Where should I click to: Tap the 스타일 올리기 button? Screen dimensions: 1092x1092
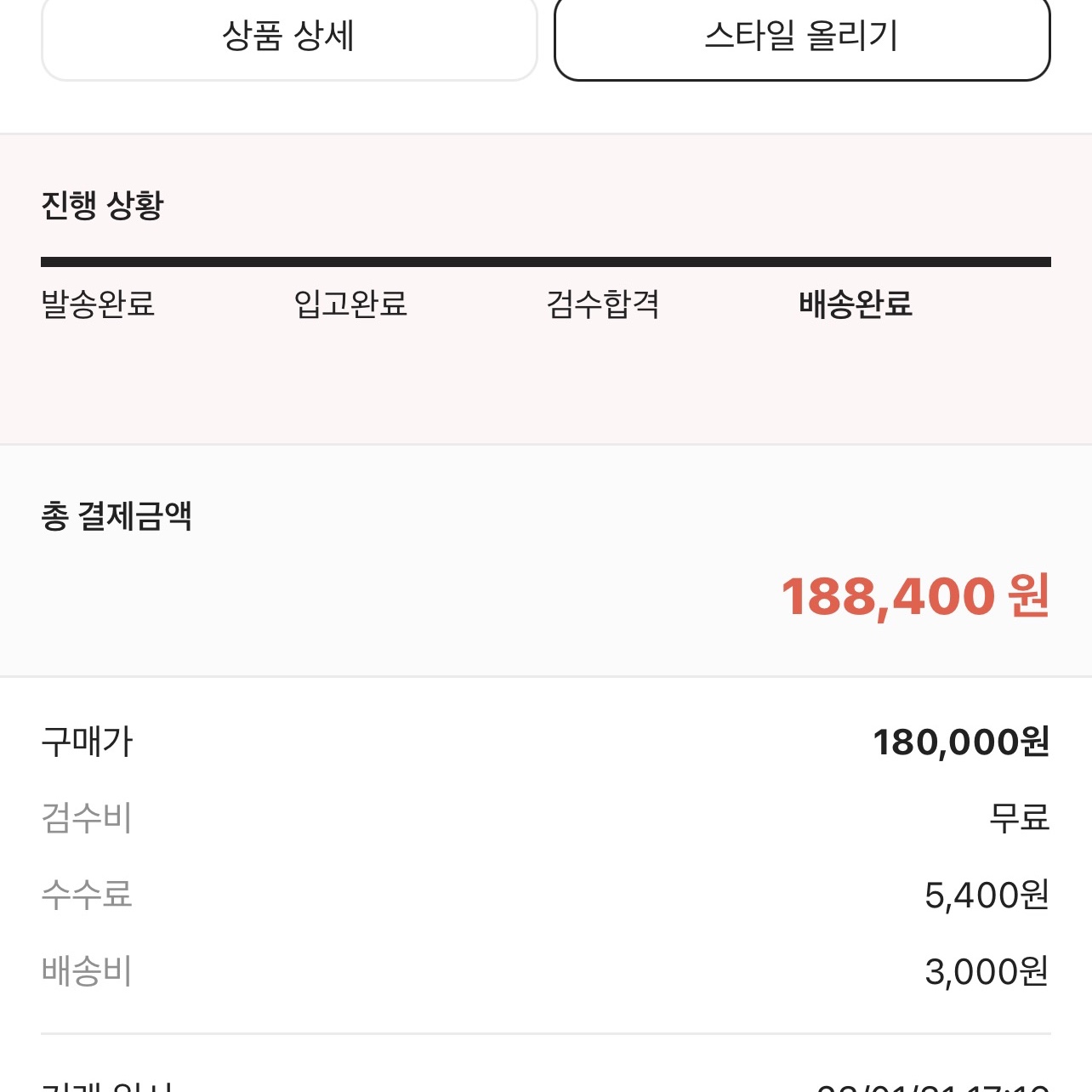pos(802,37)
